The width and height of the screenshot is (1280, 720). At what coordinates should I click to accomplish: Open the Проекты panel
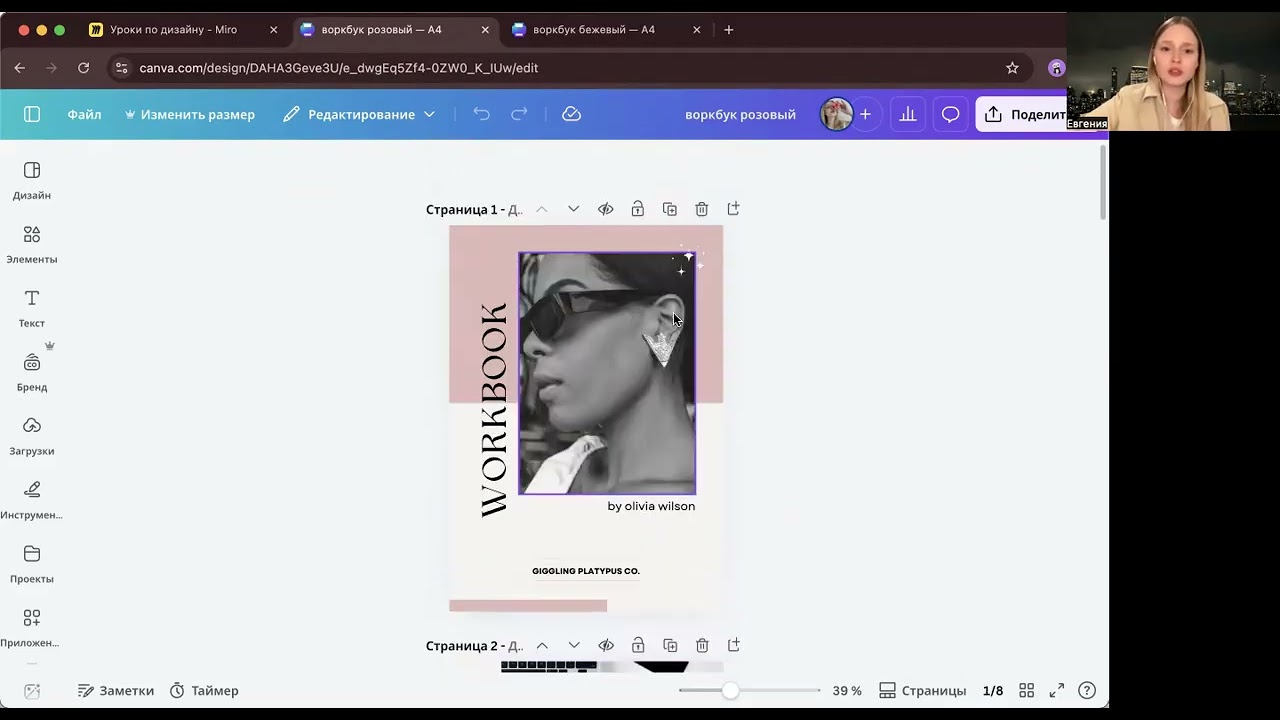pos(32,565)
